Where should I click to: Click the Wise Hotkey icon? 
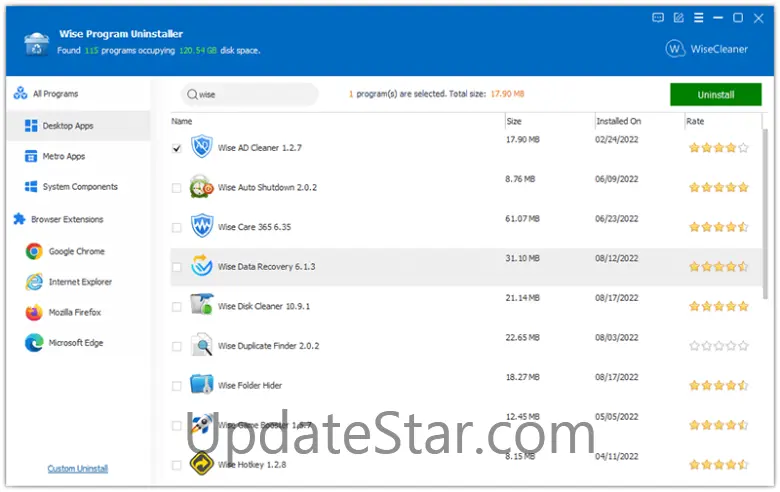tap(201, 464)
